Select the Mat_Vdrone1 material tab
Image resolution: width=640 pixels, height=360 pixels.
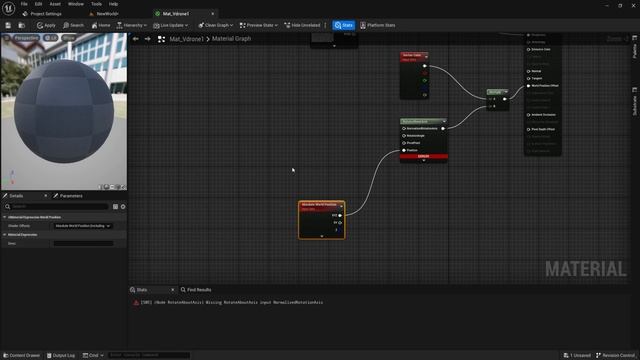(x=176, y=13)
